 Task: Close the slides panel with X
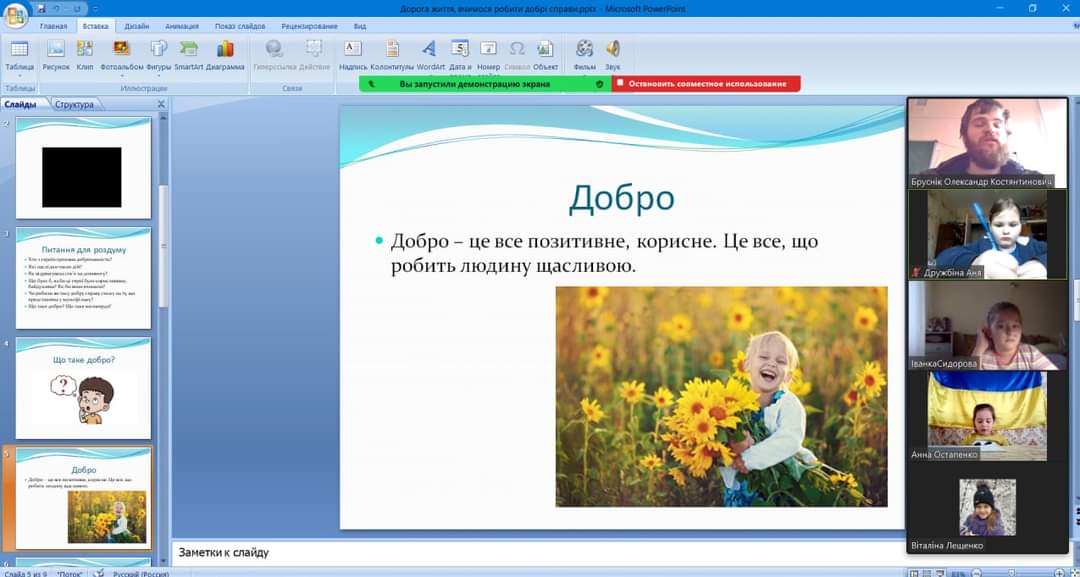point(161,104)
